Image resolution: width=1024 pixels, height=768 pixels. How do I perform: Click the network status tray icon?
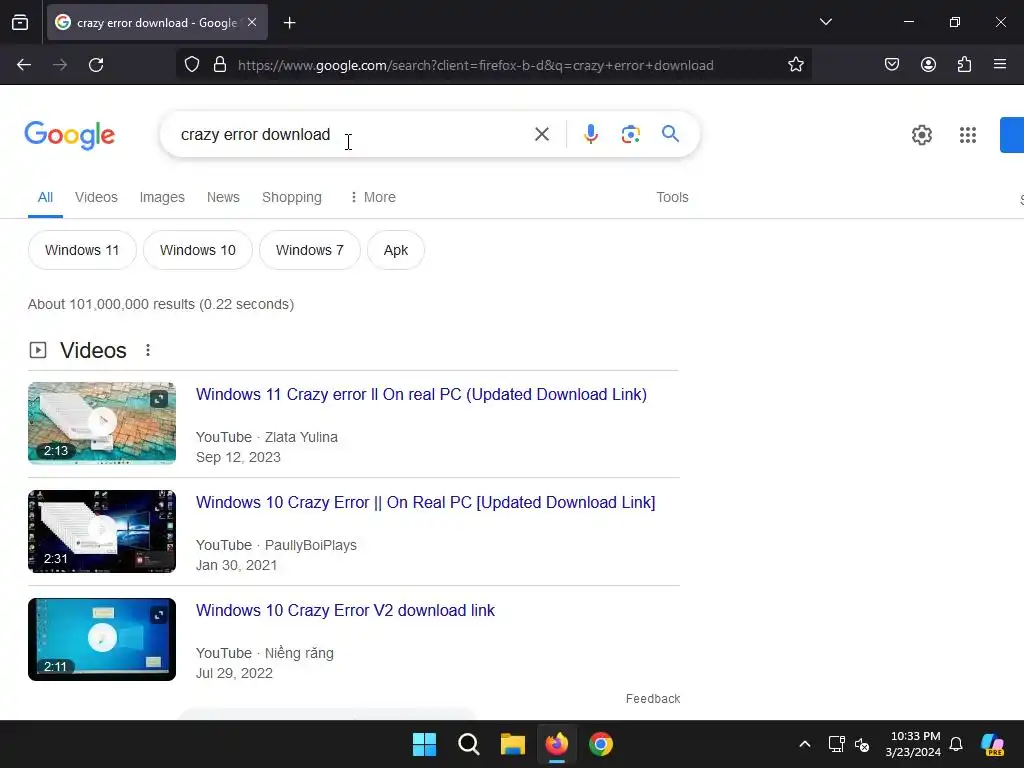pyautogui.click(x=836, y=744)
